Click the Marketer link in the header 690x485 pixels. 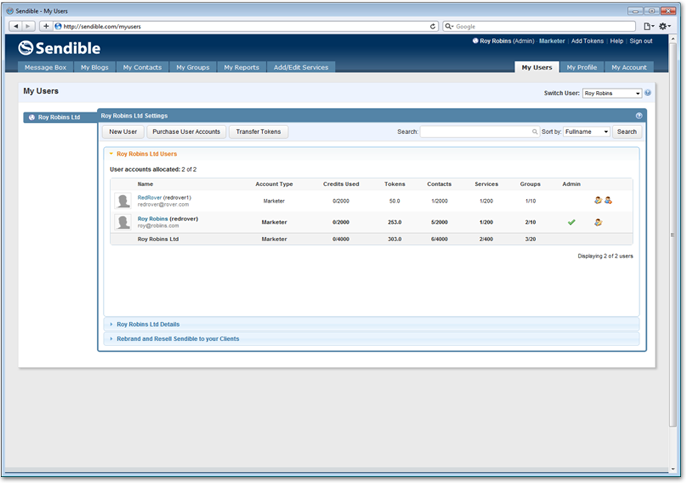[552, 41]
